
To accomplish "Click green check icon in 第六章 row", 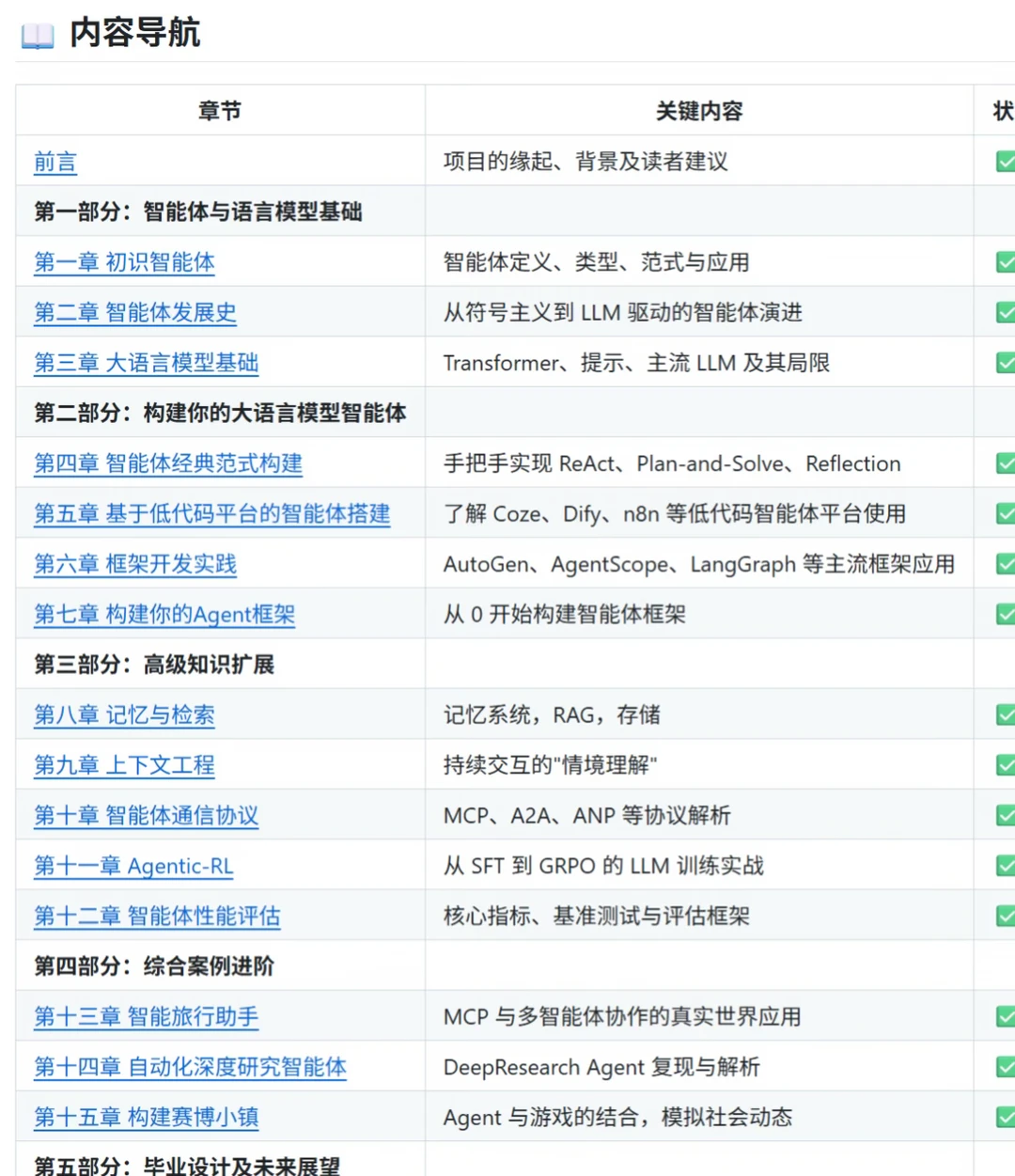I will [1006, 564].
